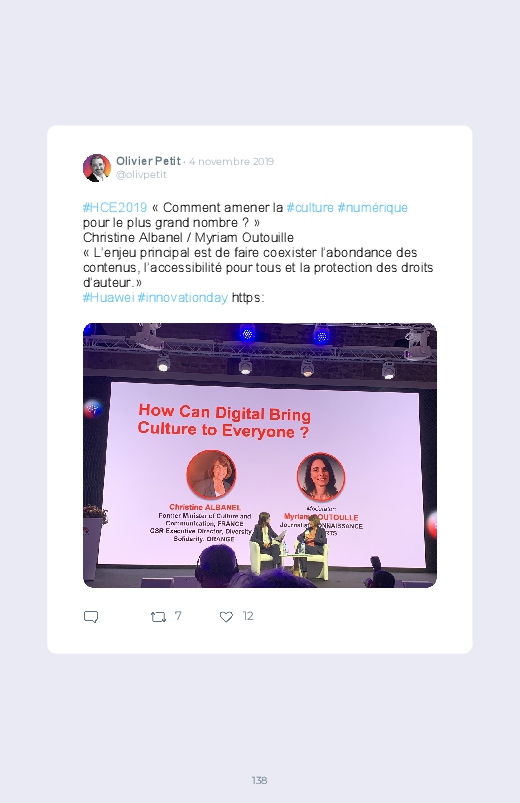Click Olivier Petit's profile avatar
Viewport: 520px width, 803px height.
(97, 168)
